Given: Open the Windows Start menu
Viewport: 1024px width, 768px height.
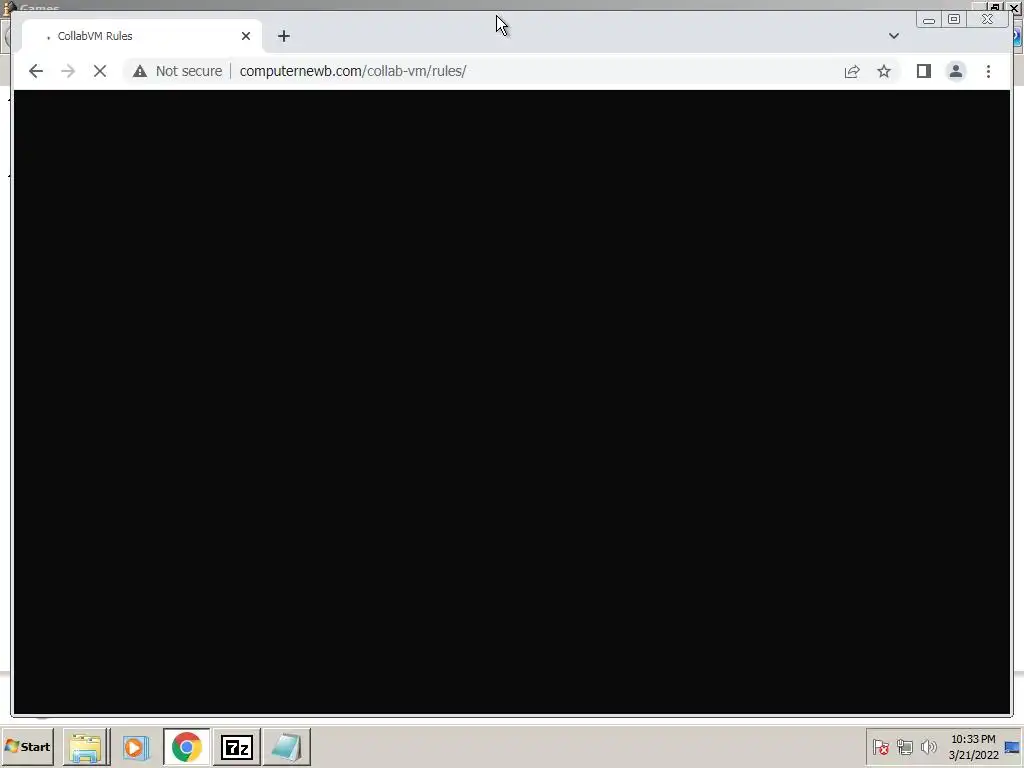Looking at the screenshot, I should (27, 746).
